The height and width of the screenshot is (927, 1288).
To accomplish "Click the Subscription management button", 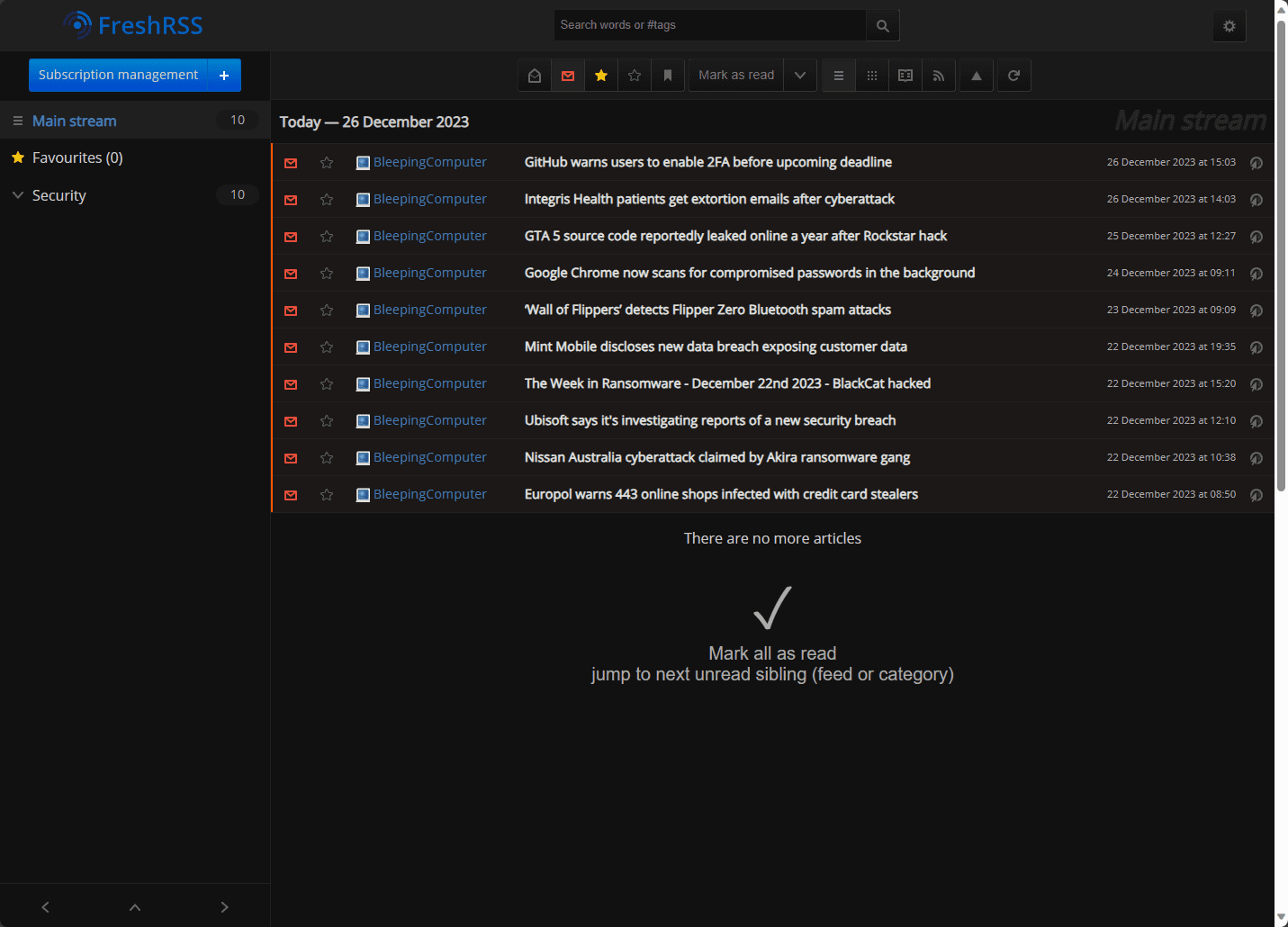I will tap(118, 76).
